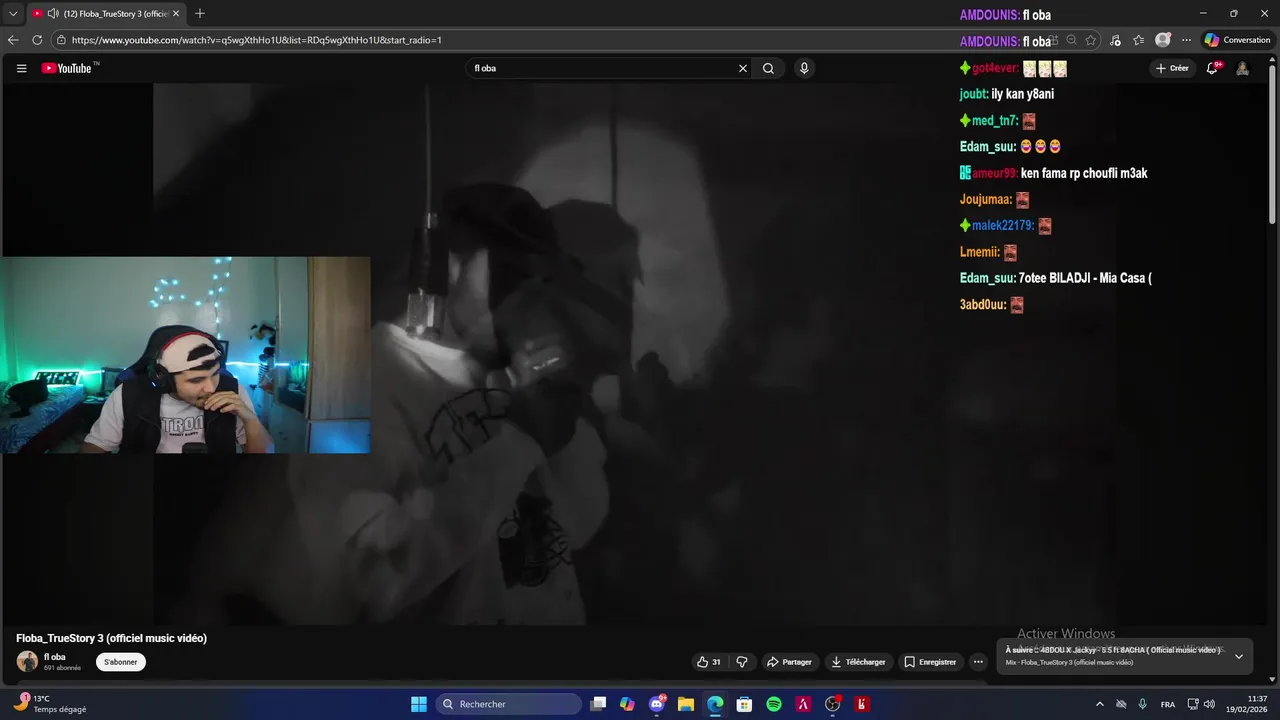Image resolution: width=1280 pixels, height=720 pixels.
Task: Select the Floba_TrueStory 3 tab
Action: click(x=106, y=14)
